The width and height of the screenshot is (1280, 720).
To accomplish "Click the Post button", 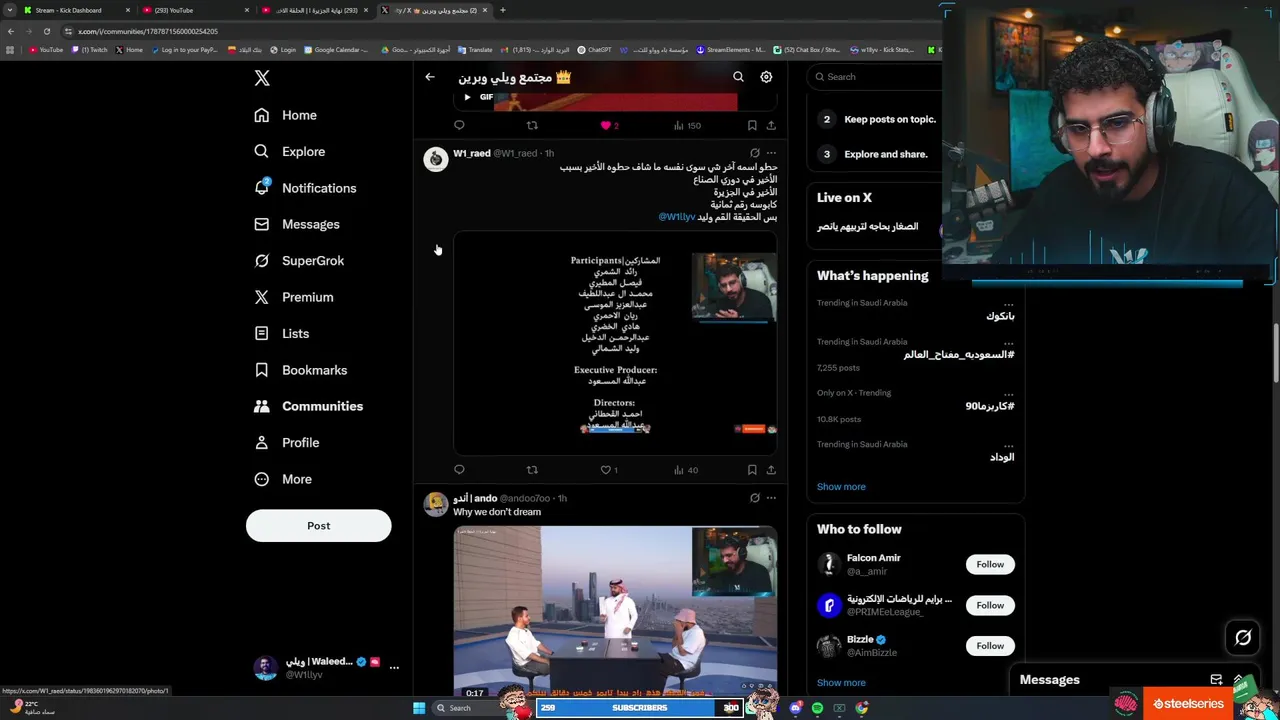I will [318, 526].
